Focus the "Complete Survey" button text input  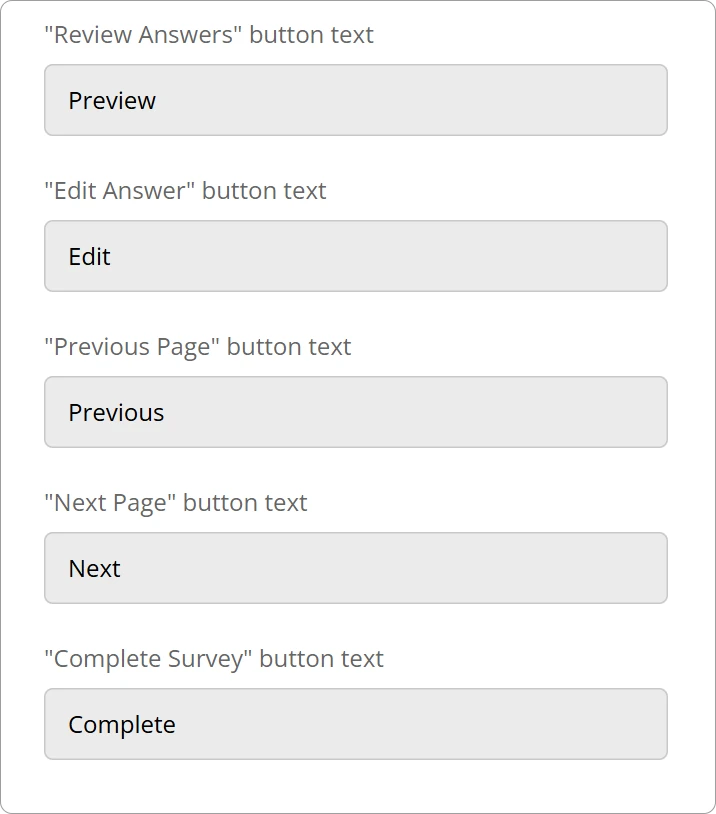click(356, 724)
